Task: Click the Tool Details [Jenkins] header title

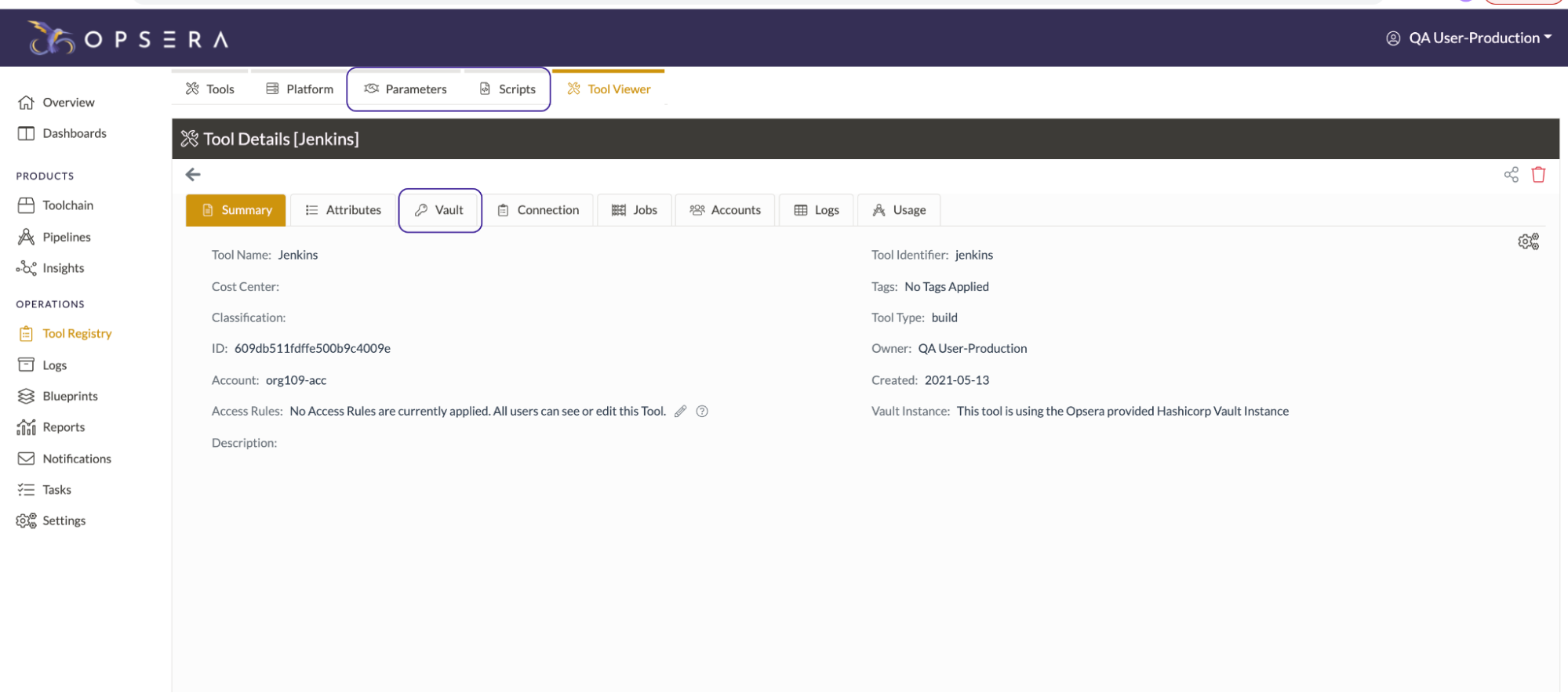Action: 281,140
